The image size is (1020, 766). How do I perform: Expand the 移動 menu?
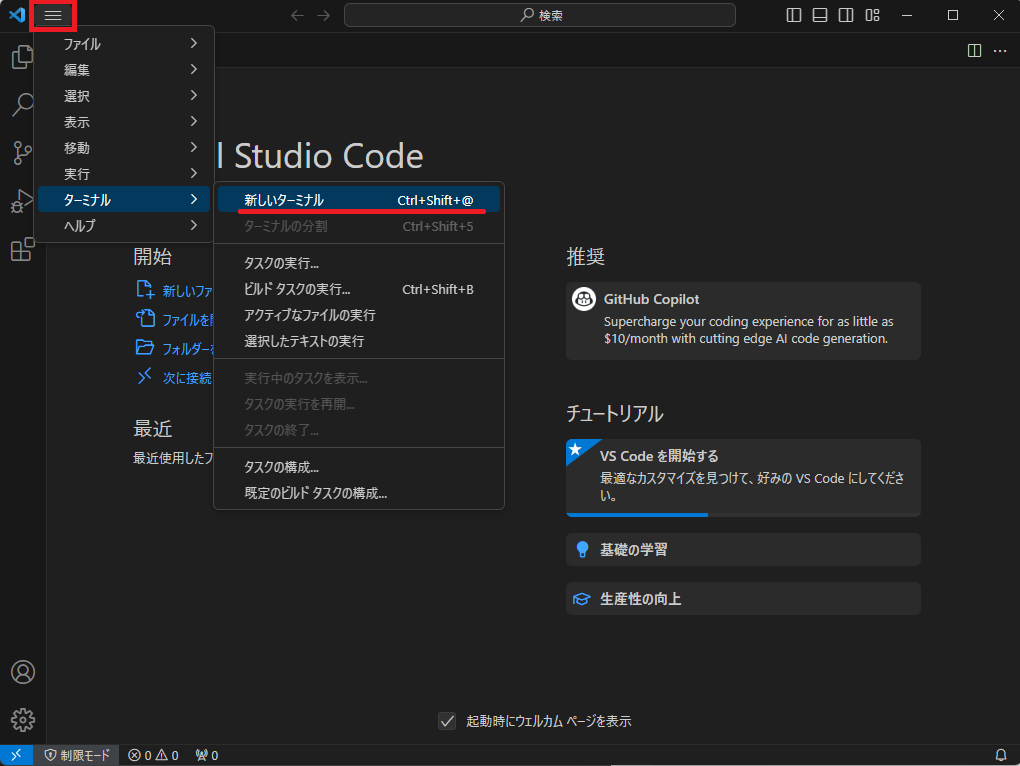pos(124,148)
